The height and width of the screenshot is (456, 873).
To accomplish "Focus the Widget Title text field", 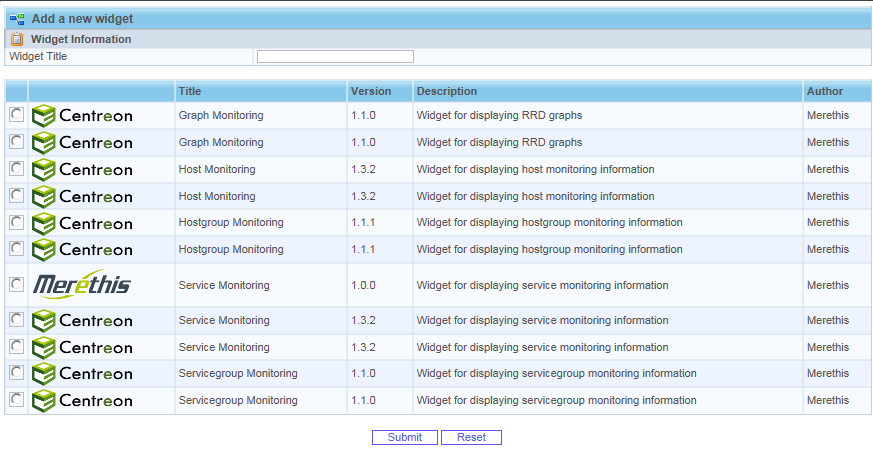I will (335, 57).
